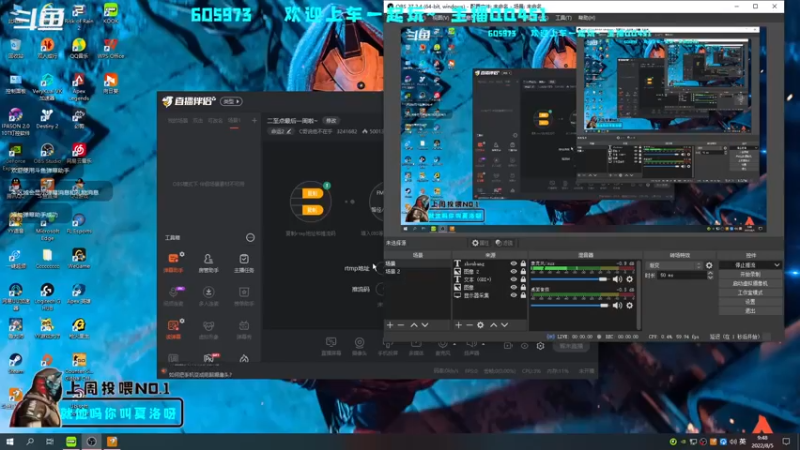Click the 设置 button in OBS controls
The height and width of the screenshot is (450, 800).
point(750,302)
